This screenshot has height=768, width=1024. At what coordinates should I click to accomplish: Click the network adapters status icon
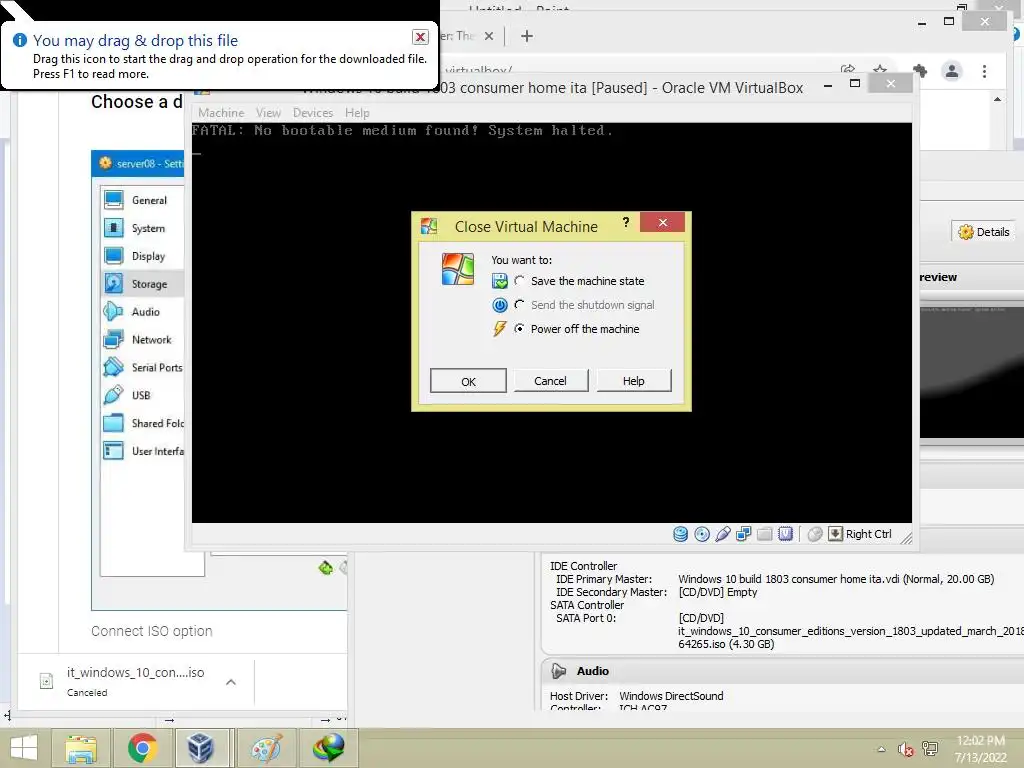coord(744,534)
